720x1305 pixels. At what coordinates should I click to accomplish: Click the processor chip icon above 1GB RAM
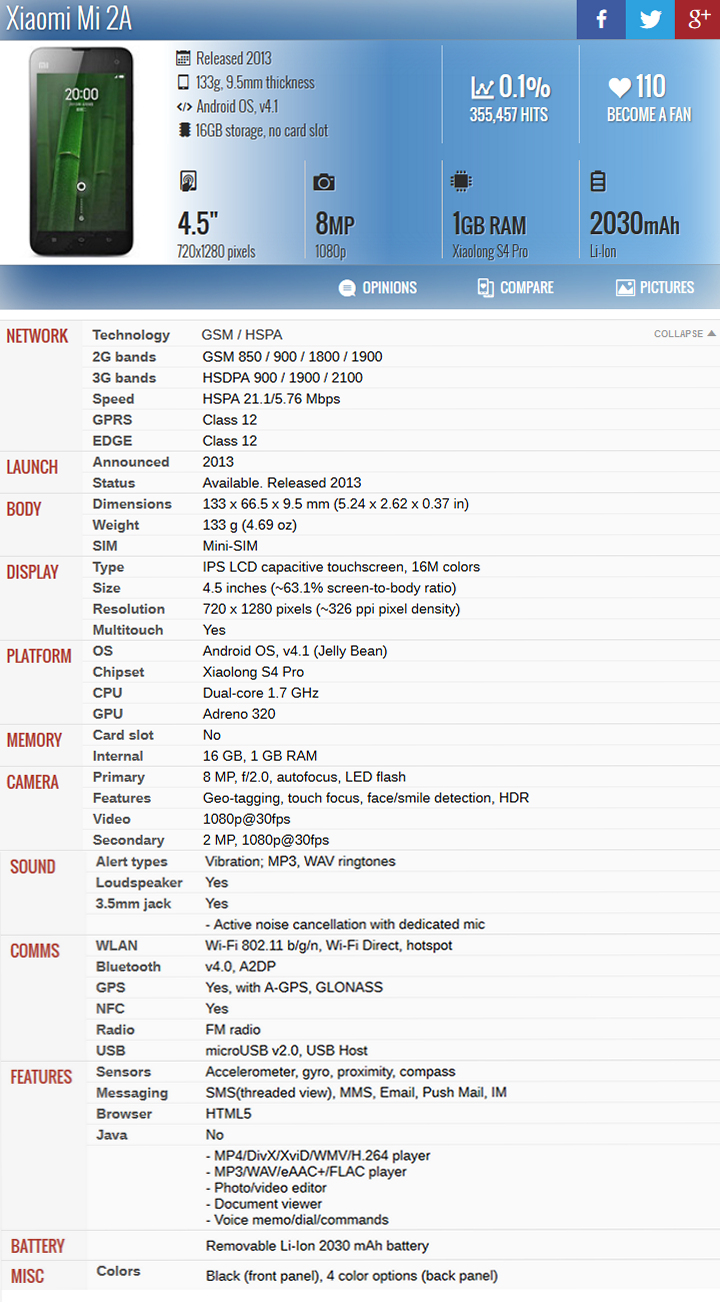[461, 181]
